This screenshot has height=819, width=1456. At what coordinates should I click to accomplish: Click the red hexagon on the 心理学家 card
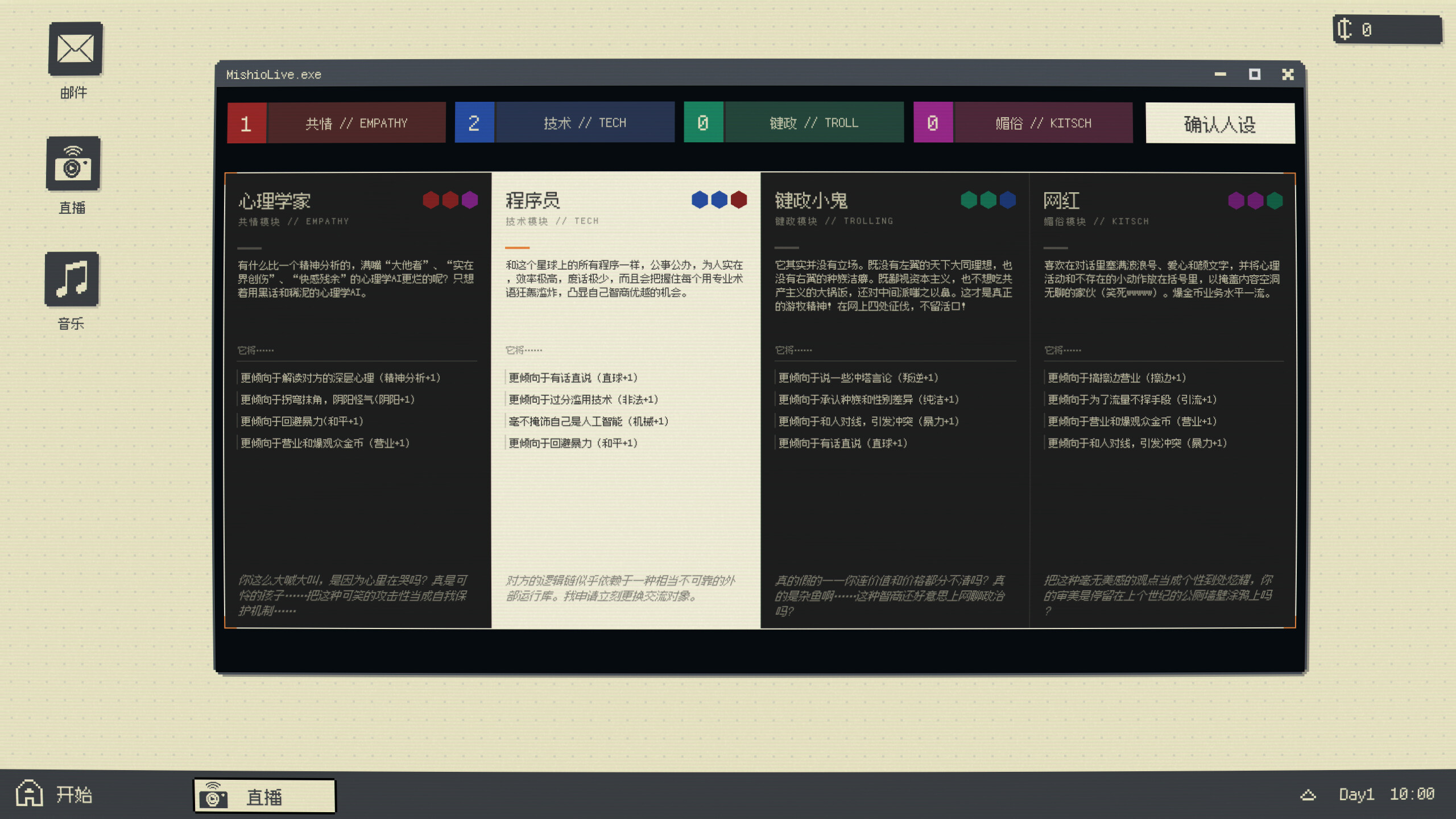(431, 200)
